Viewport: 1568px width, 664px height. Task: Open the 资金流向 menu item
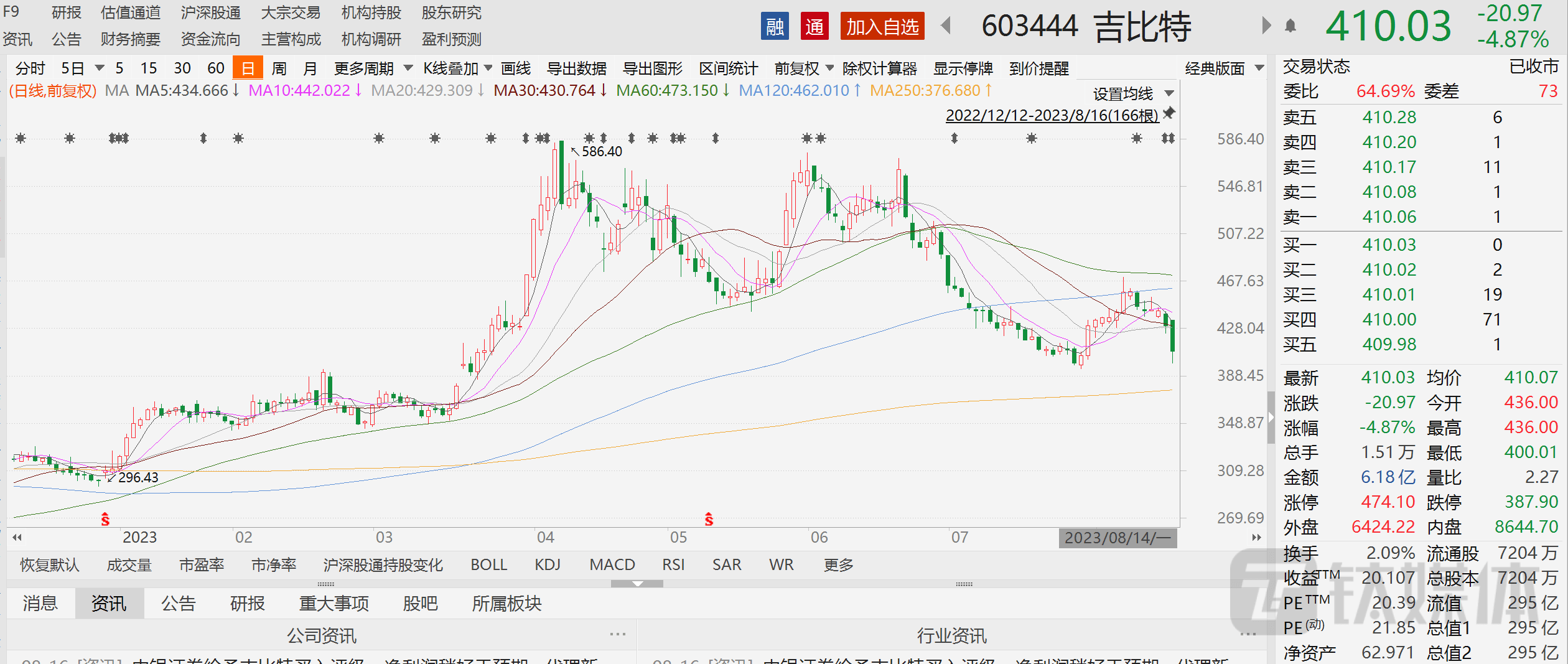[x=210, y=40]
